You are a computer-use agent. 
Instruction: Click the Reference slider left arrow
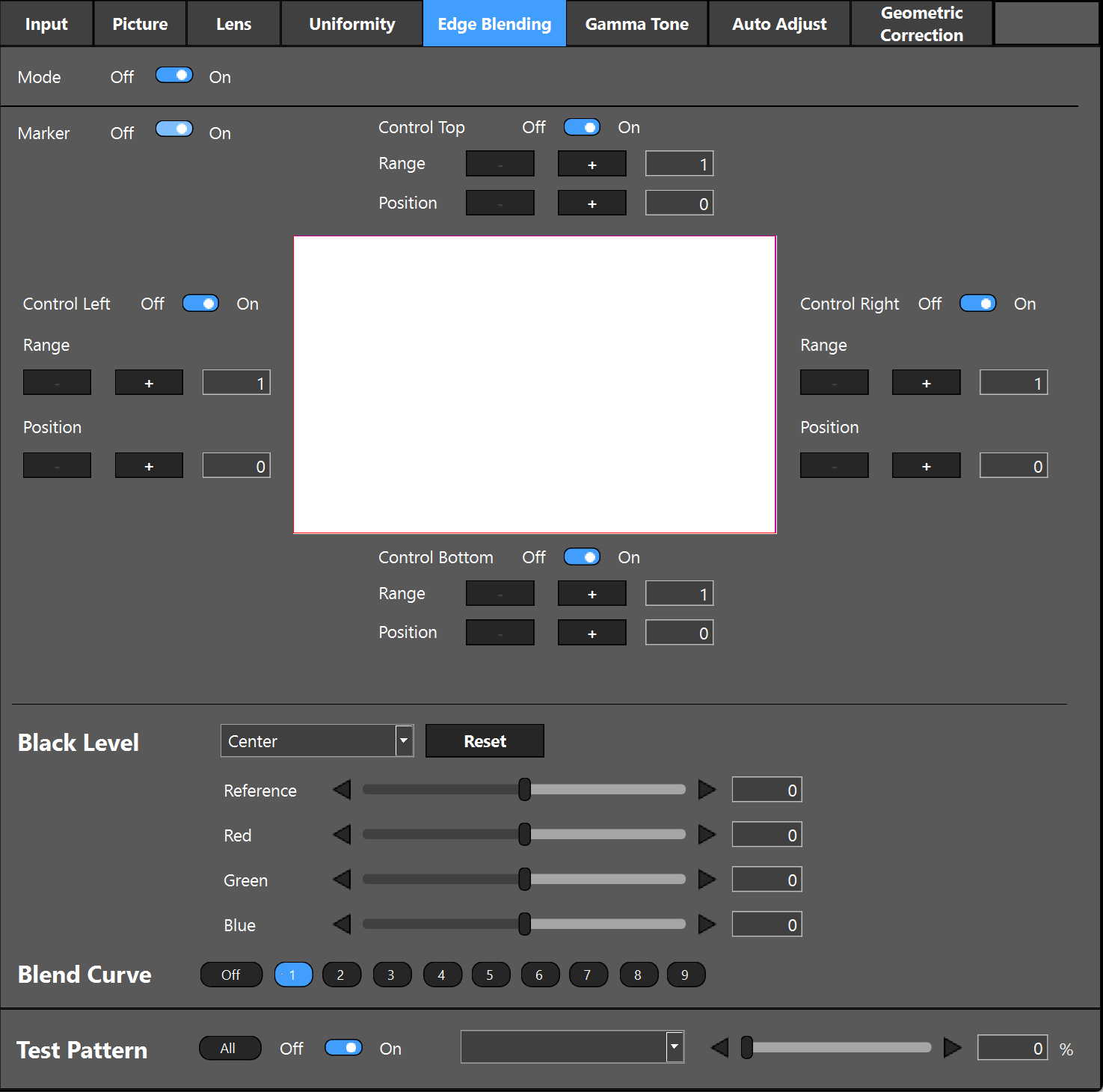(342, 790)
